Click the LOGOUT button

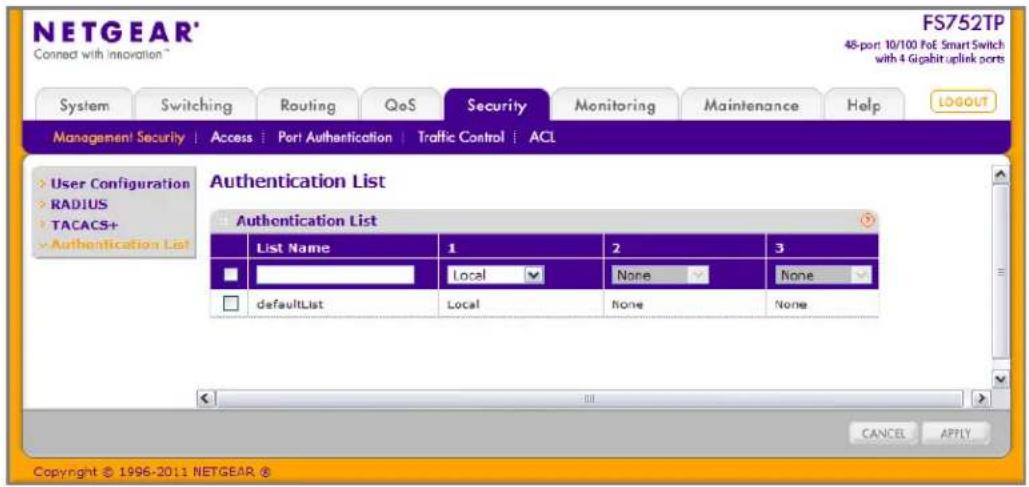point(963,102)
